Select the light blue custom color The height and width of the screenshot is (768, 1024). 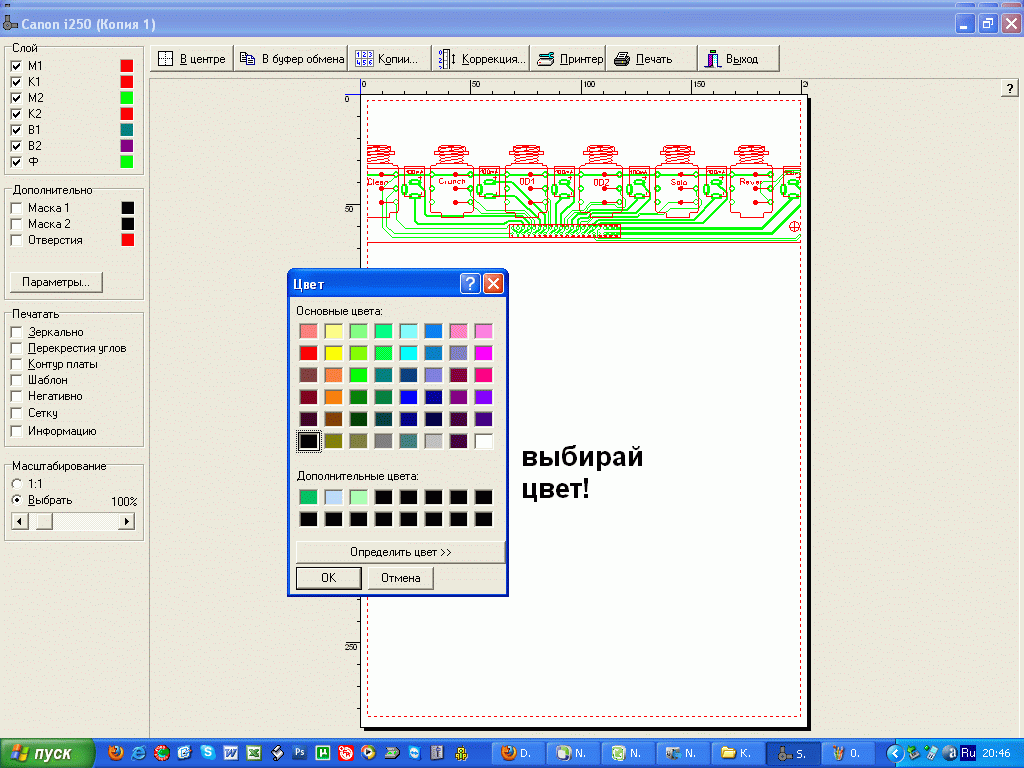[x=333, y=497]
